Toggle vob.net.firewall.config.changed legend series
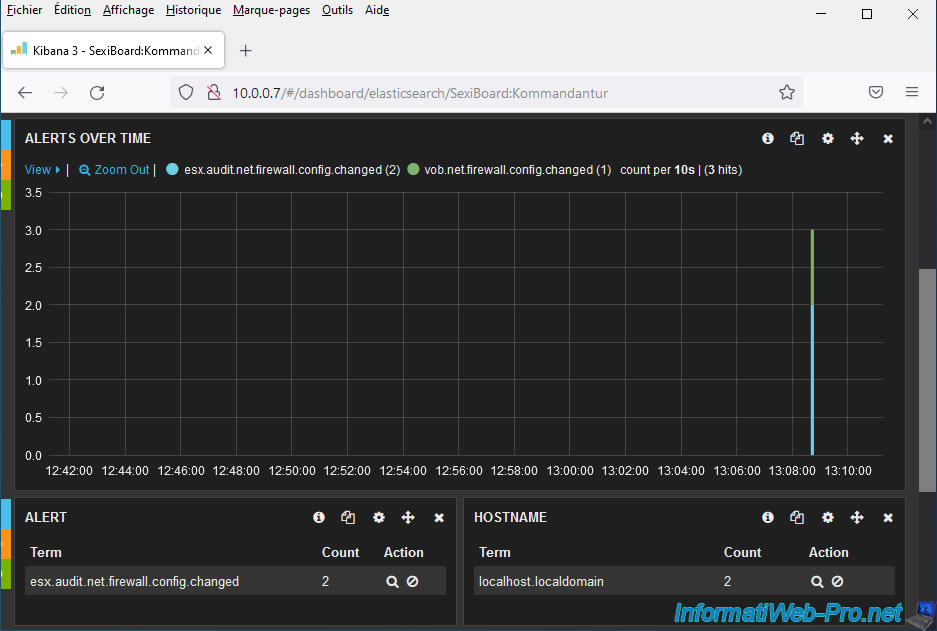 508,170
